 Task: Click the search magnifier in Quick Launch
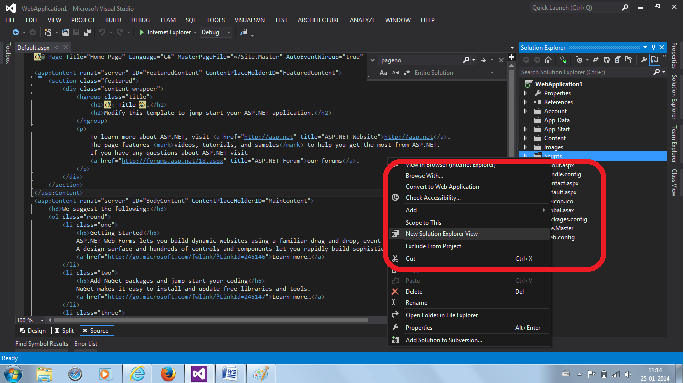625,7
